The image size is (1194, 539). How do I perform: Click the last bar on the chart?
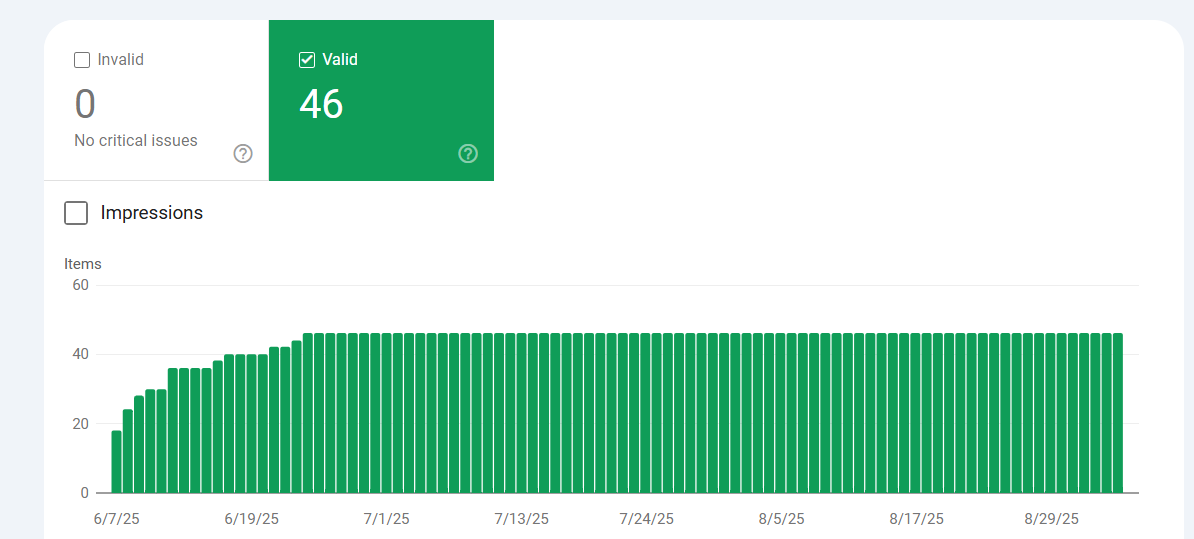pos(1118,413)
